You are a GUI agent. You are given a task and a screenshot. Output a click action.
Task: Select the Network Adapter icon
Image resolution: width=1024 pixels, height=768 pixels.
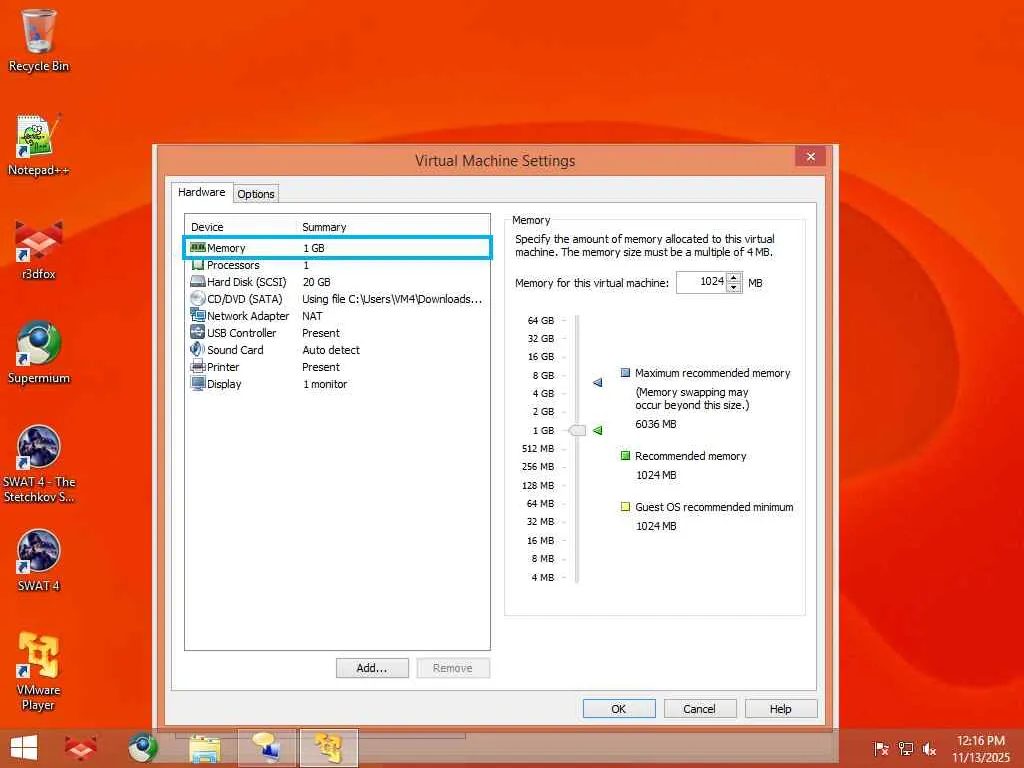coord(197,315)
